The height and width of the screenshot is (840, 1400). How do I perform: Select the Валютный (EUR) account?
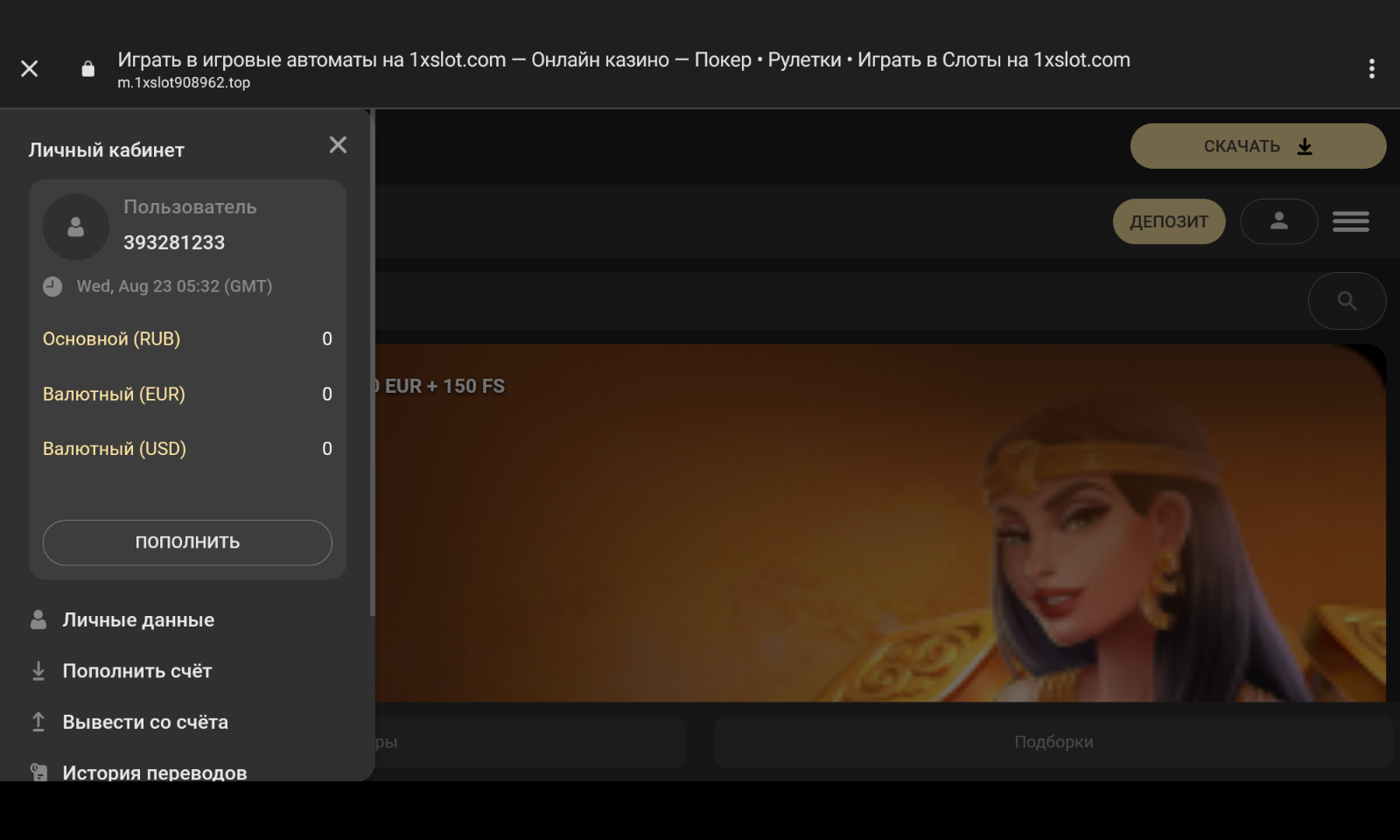(187, 394)
